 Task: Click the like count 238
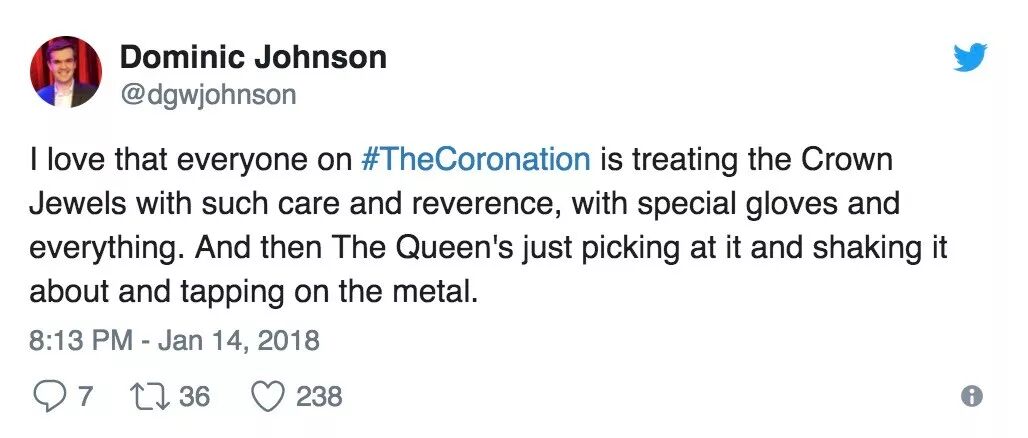pos(319,397)
